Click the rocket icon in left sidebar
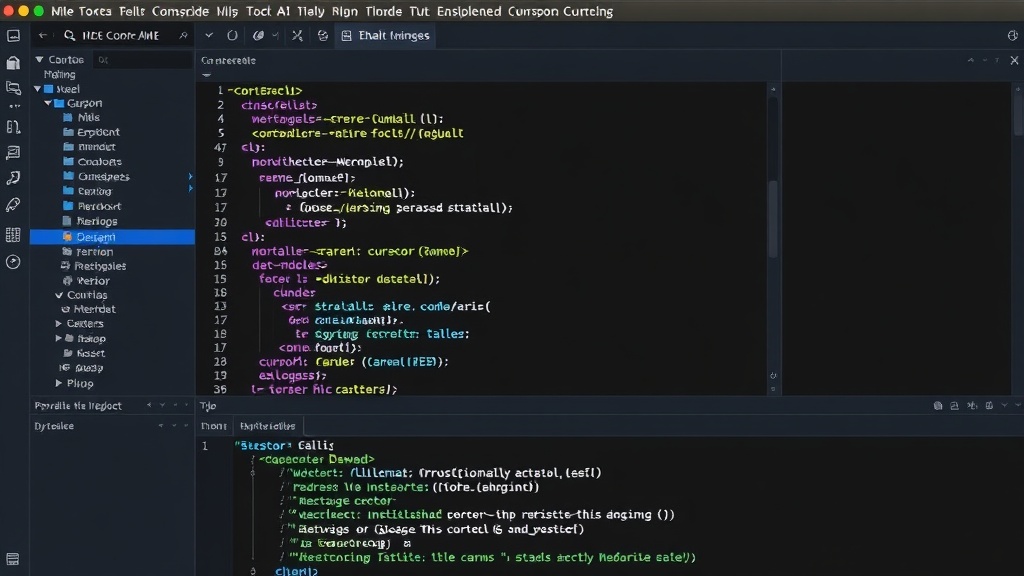Image resolution: width=1024 pixels, height=576 pixels. (13, 205)
